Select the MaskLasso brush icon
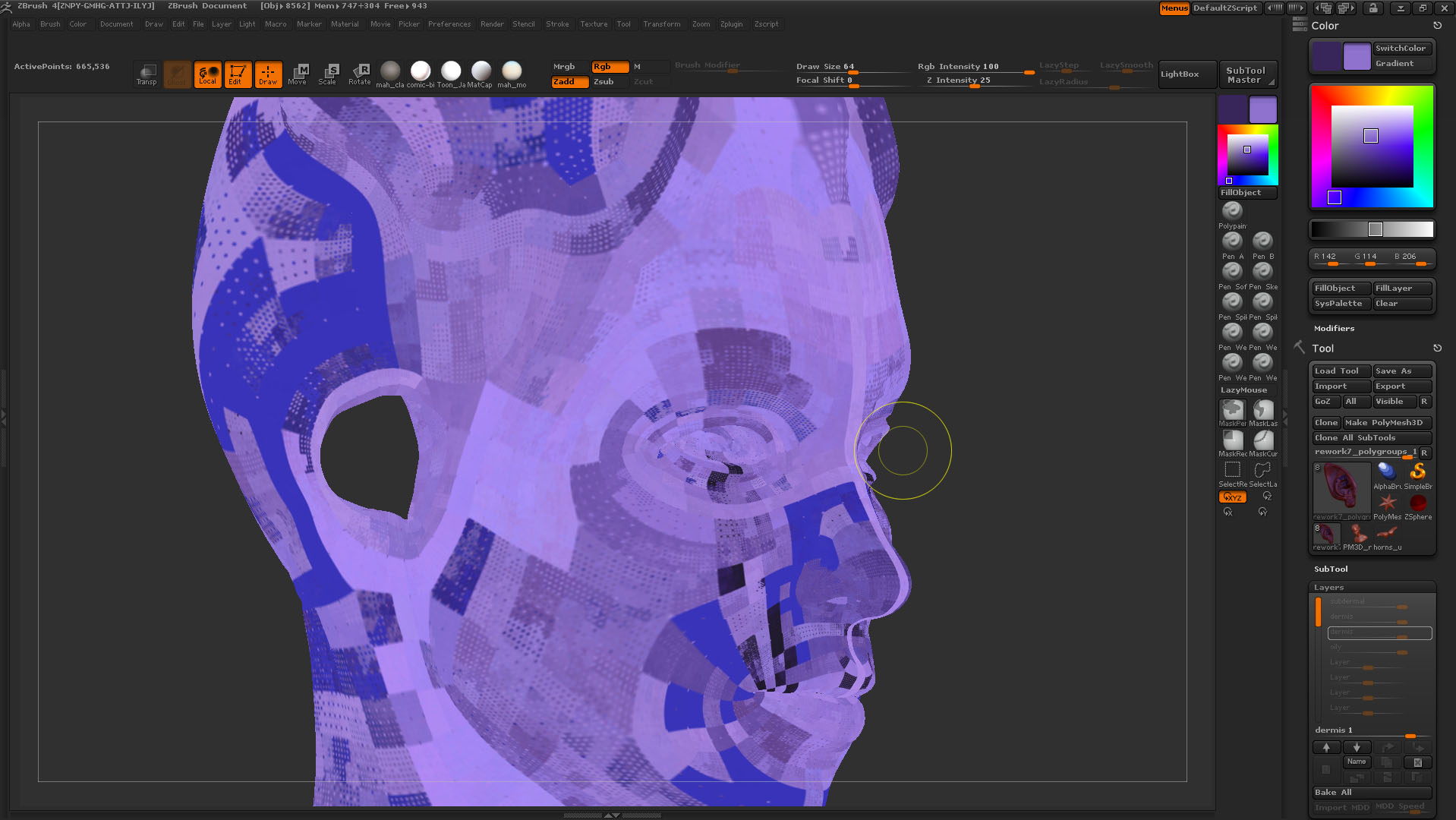This screenshot has width=1456, height=820. pos(1262,411)
